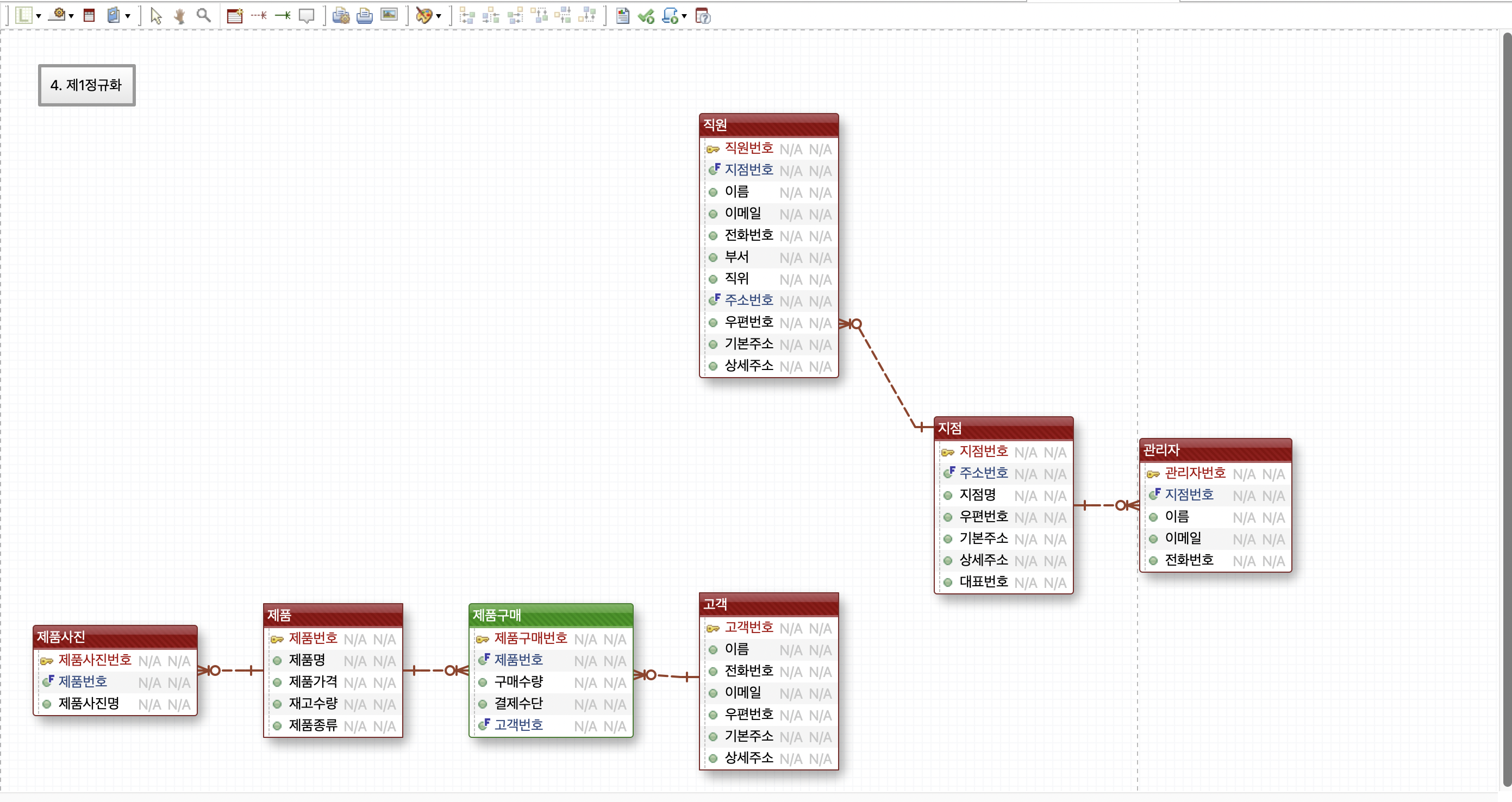
Task: Select the 관리자 table header
Action: point(1216,450)
